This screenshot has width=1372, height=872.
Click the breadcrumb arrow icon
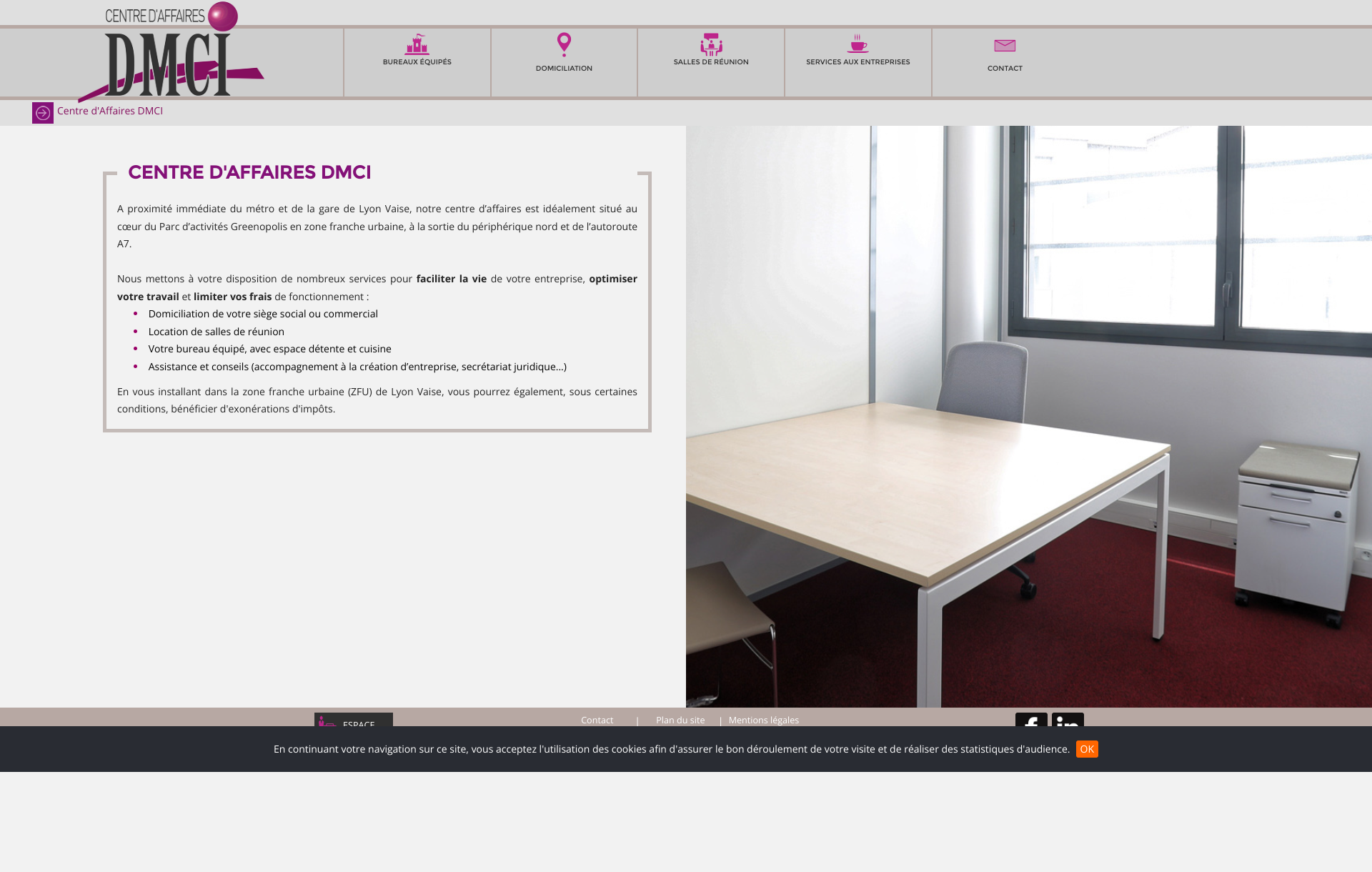coord(43,113)
